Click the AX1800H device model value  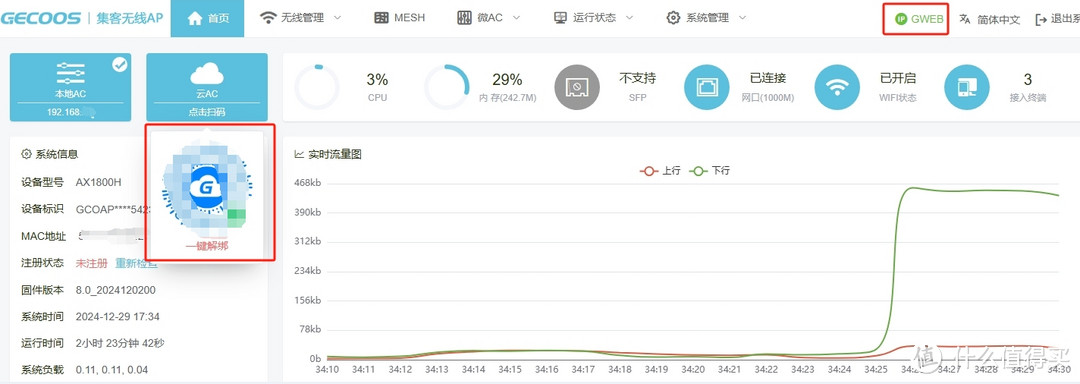[x=98, y=182]
